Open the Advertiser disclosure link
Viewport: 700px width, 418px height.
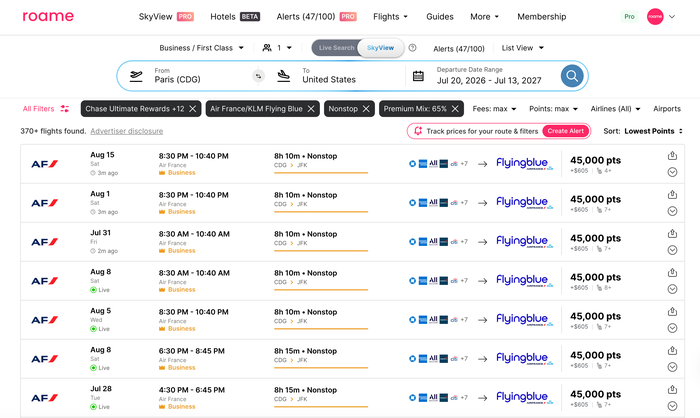[x=126, y=131]
